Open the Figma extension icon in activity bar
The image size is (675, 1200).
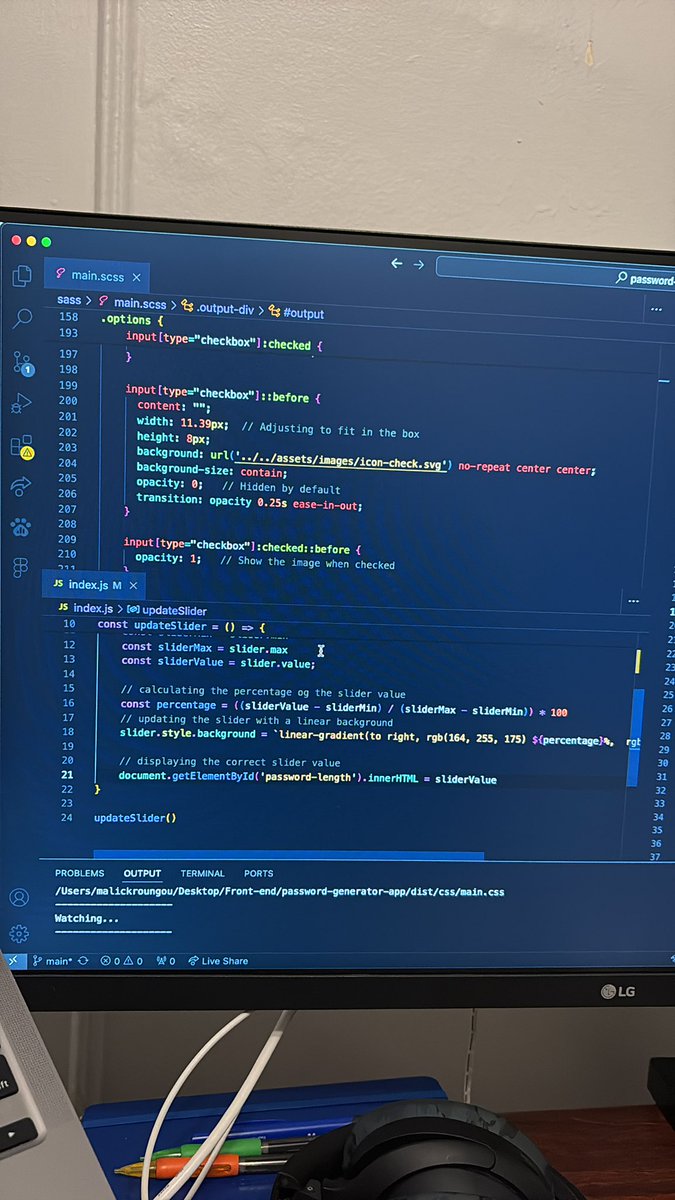coord(19,567)
